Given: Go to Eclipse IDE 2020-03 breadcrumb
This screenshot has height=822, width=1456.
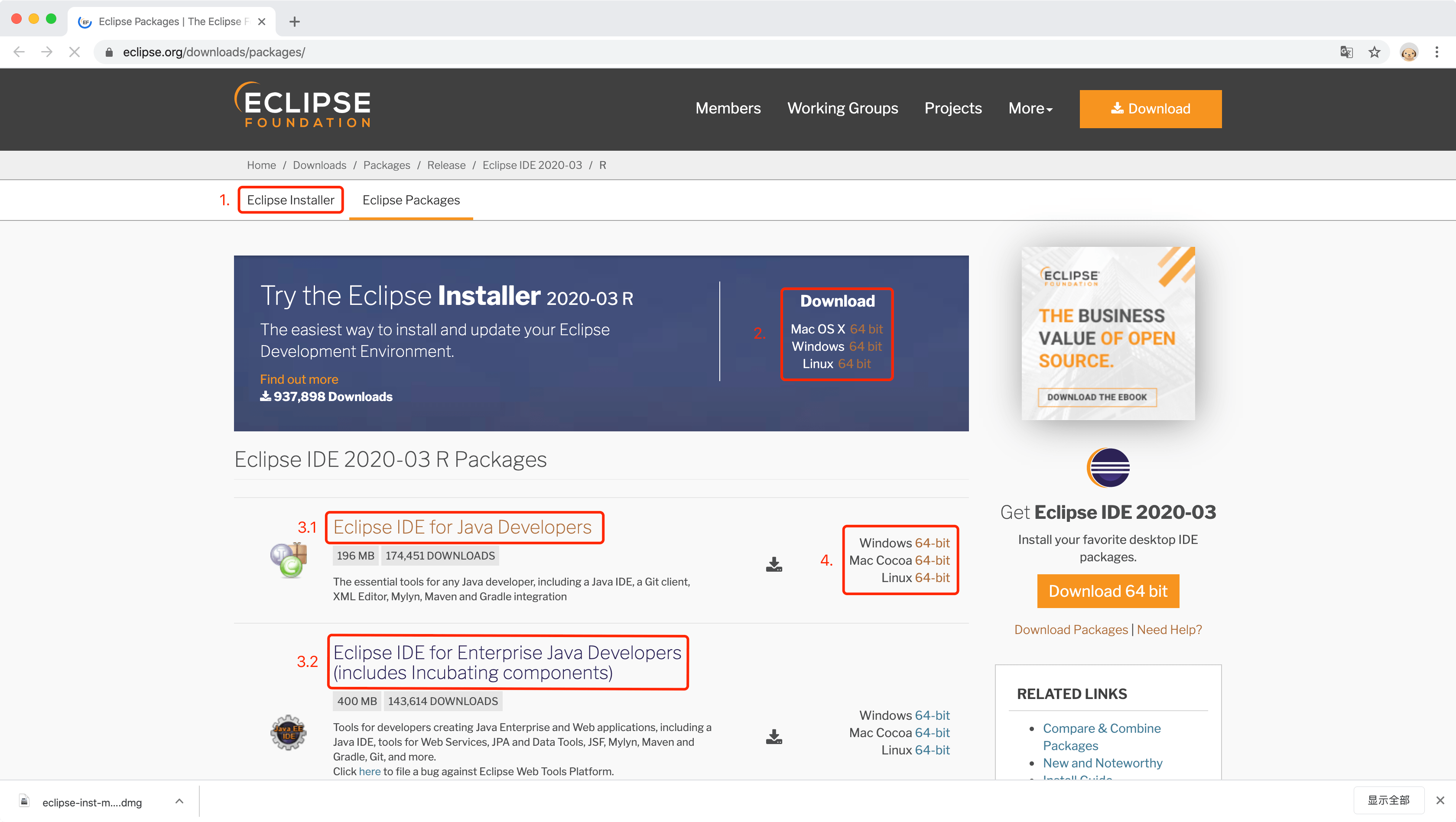Looking at the screenshot, I should pos(532,165).
